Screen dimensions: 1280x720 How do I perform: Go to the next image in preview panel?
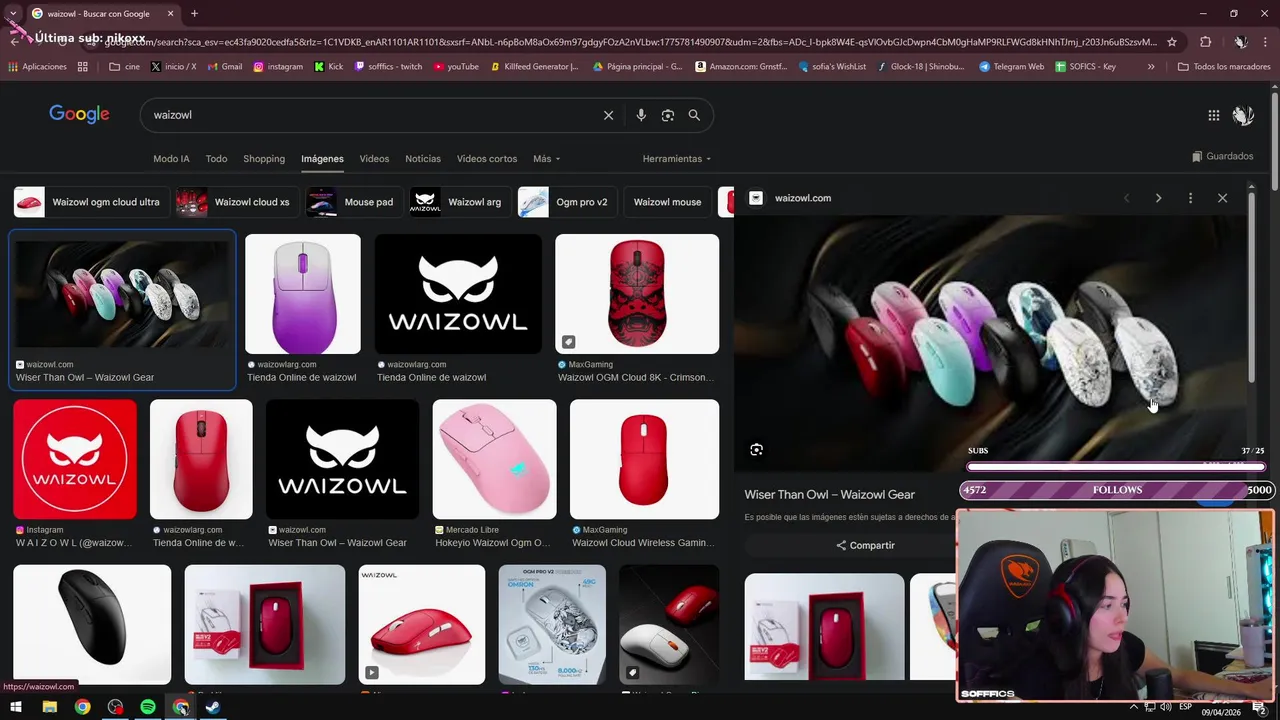click(x=1158, y=198)
